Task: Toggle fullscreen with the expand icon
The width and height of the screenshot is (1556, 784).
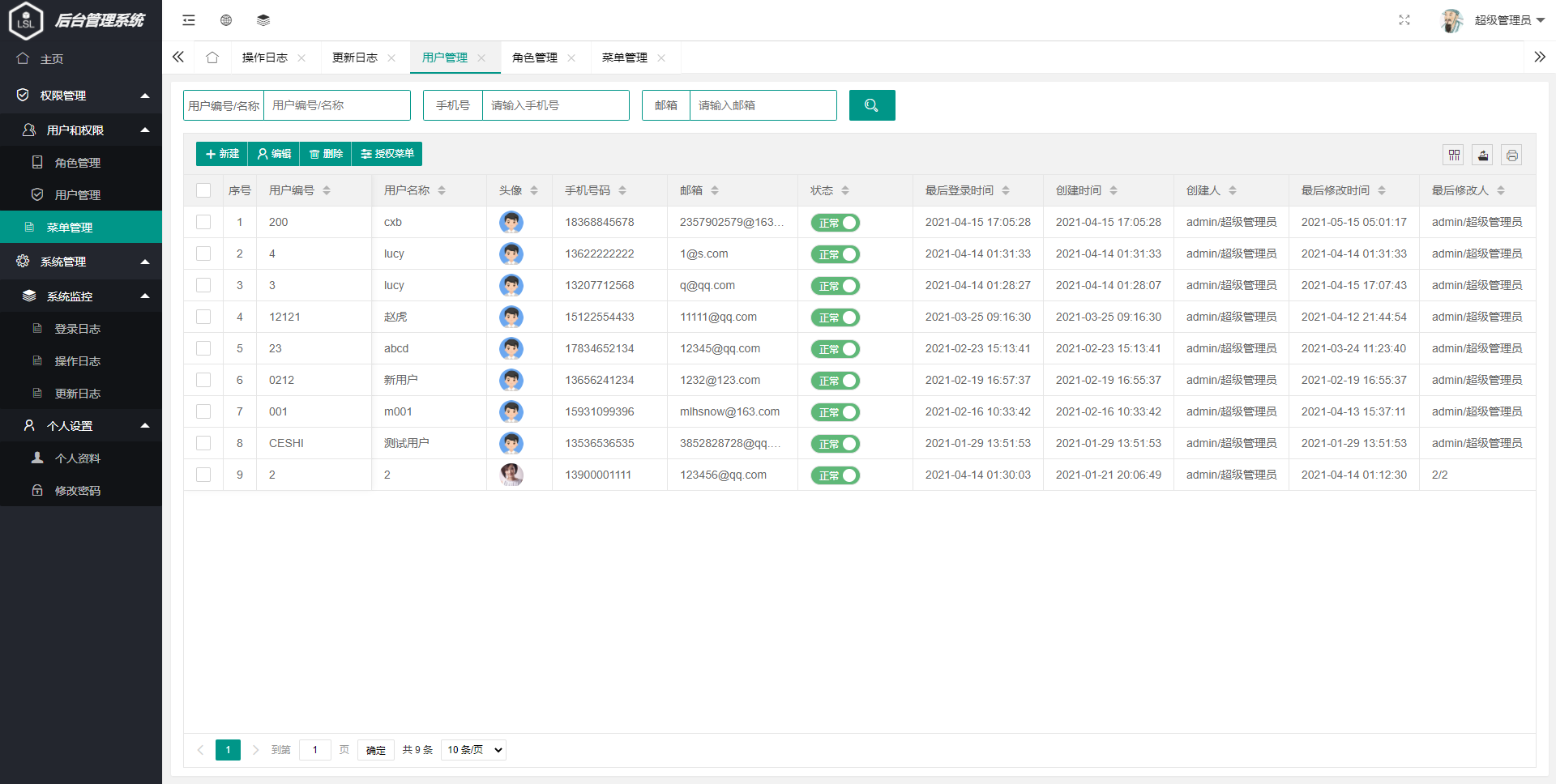Action: click(1404, 20)
